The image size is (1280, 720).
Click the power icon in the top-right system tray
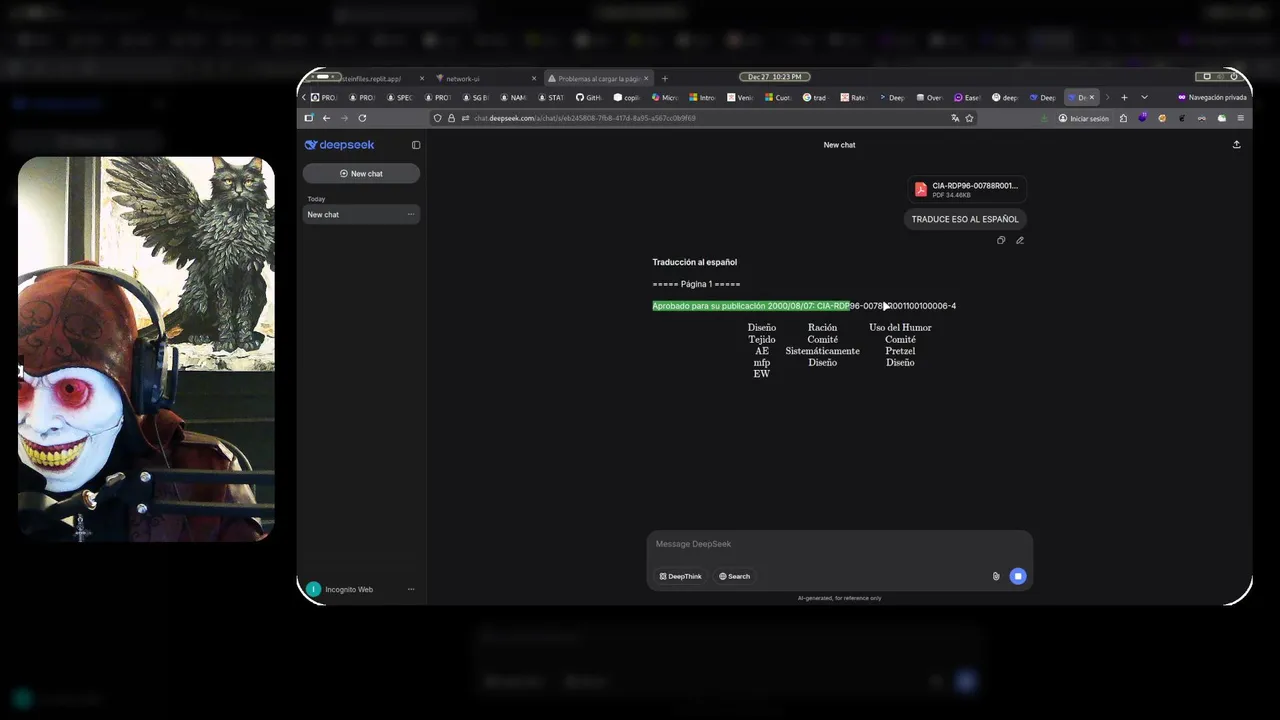[1235, 77]
